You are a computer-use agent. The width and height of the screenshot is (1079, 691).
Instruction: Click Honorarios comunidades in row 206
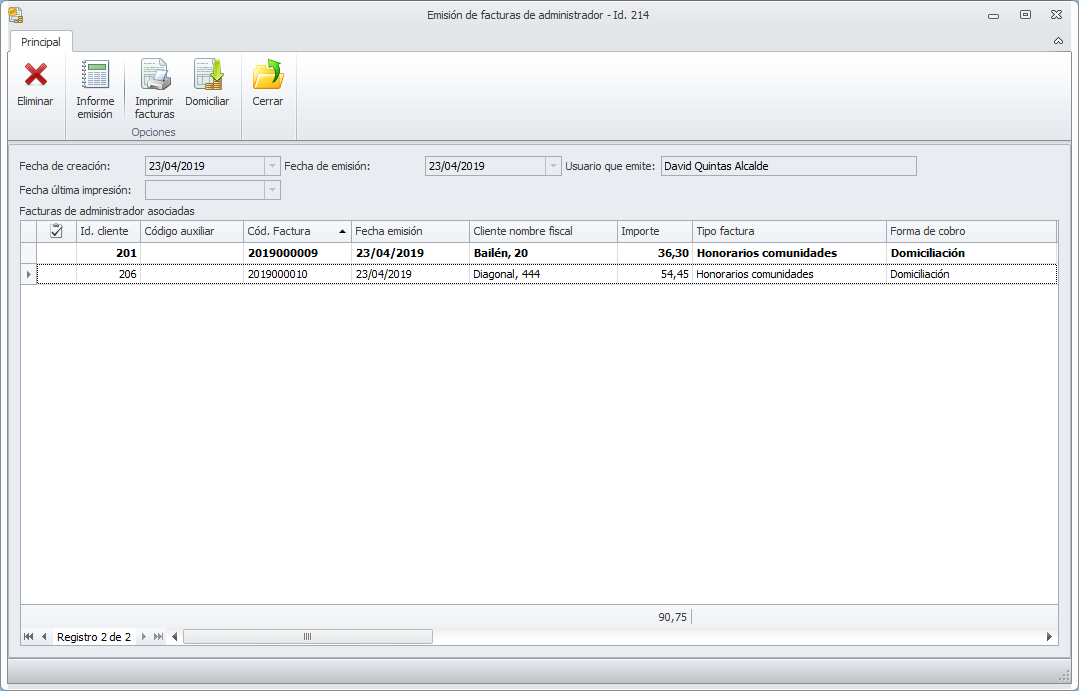click(789, 274)
